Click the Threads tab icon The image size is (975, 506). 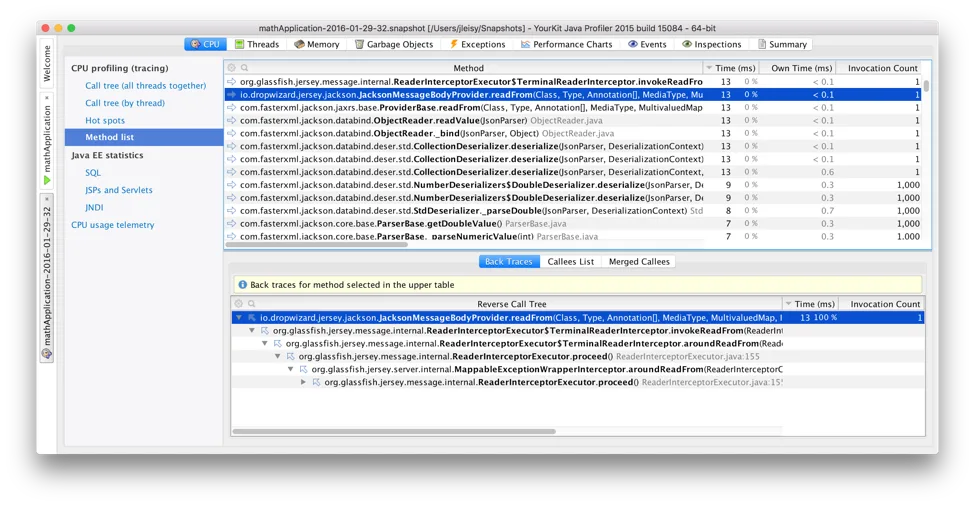[239, 44]
